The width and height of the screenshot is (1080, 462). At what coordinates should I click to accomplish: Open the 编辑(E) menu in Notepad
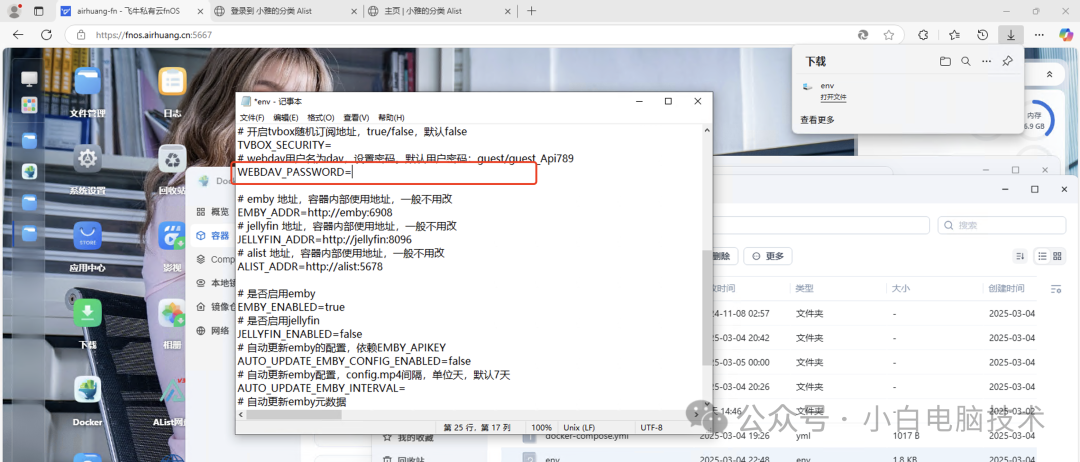coord(286,118)
